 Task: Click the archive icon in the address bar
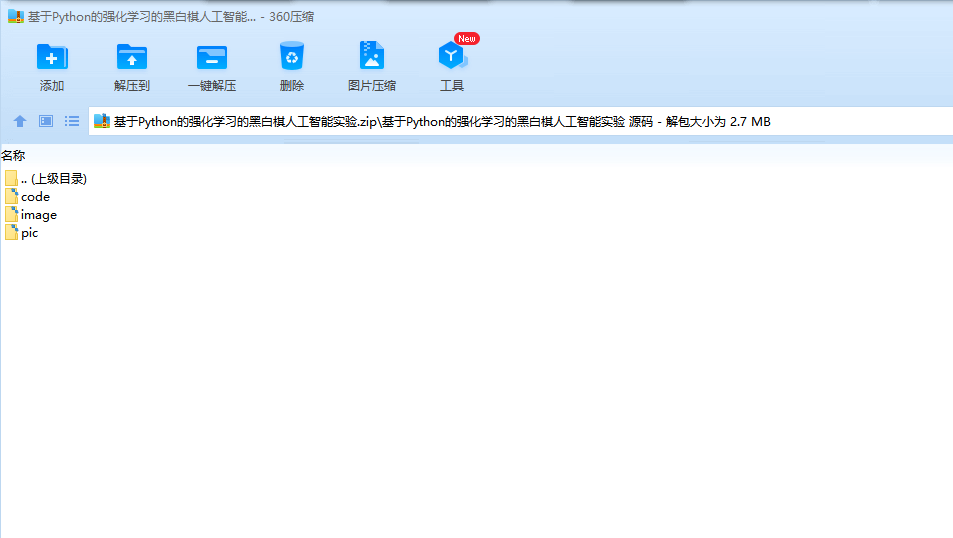(101, 121)
